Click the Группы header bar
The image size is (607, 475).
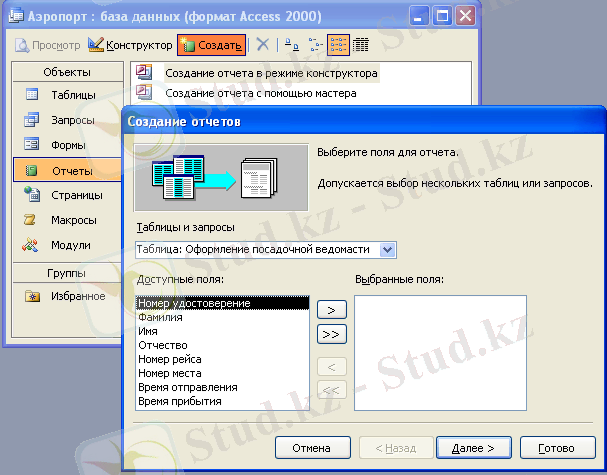[x=67, y=273]
